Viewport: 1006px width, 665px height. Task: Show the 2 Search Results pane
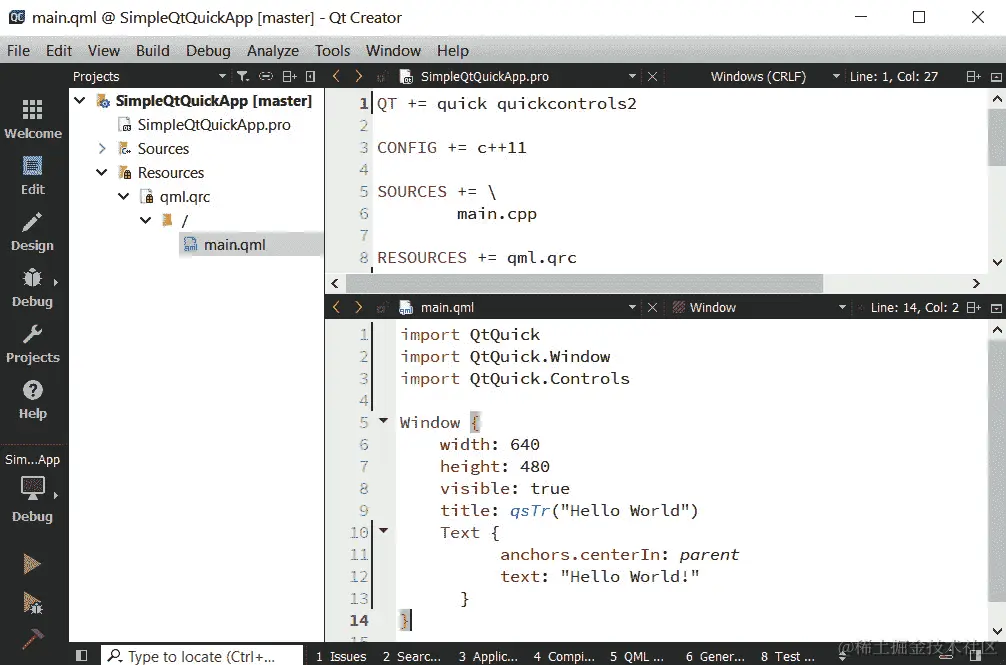pos(411,656)
